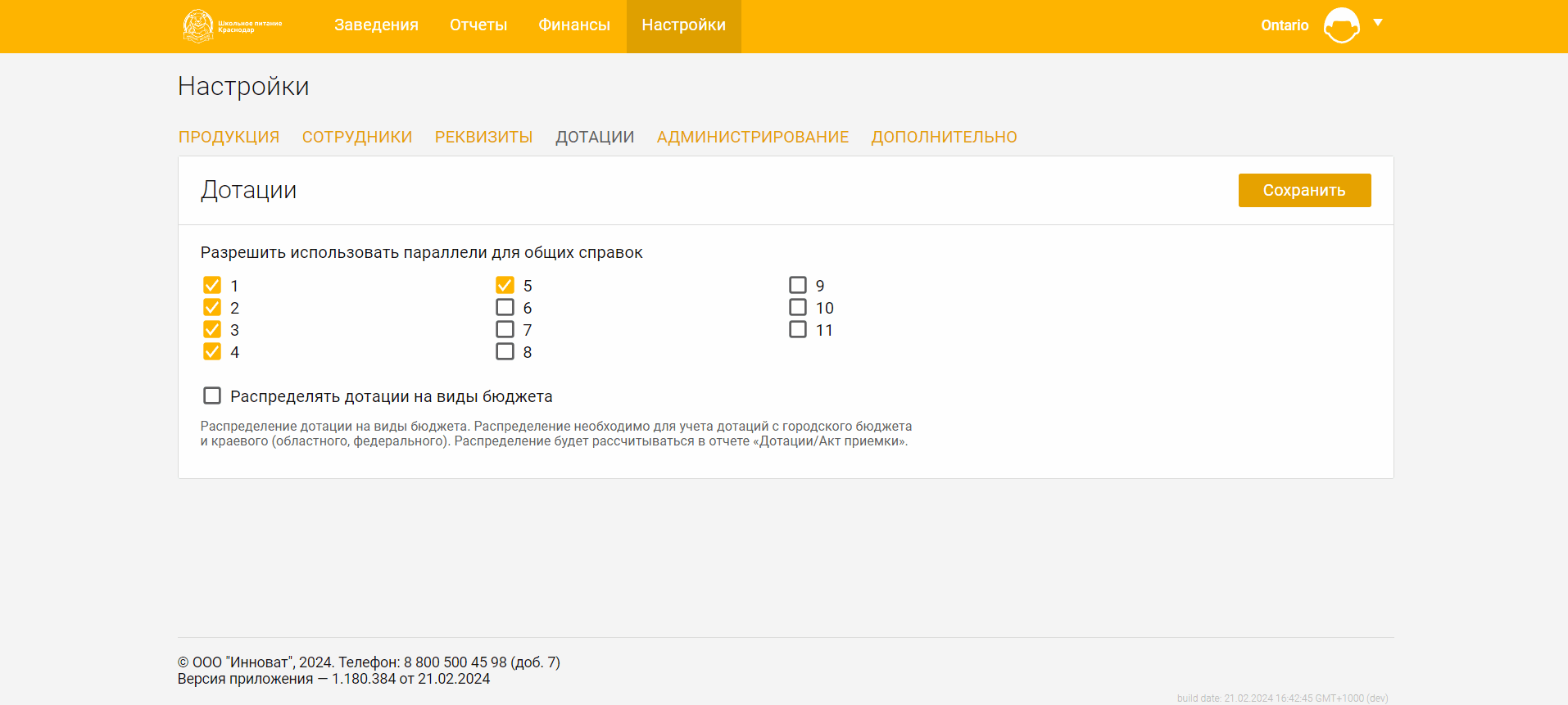Enable the parallel 6 checkbox
The image size is (1568, 705).
click(x=505, y=307)
